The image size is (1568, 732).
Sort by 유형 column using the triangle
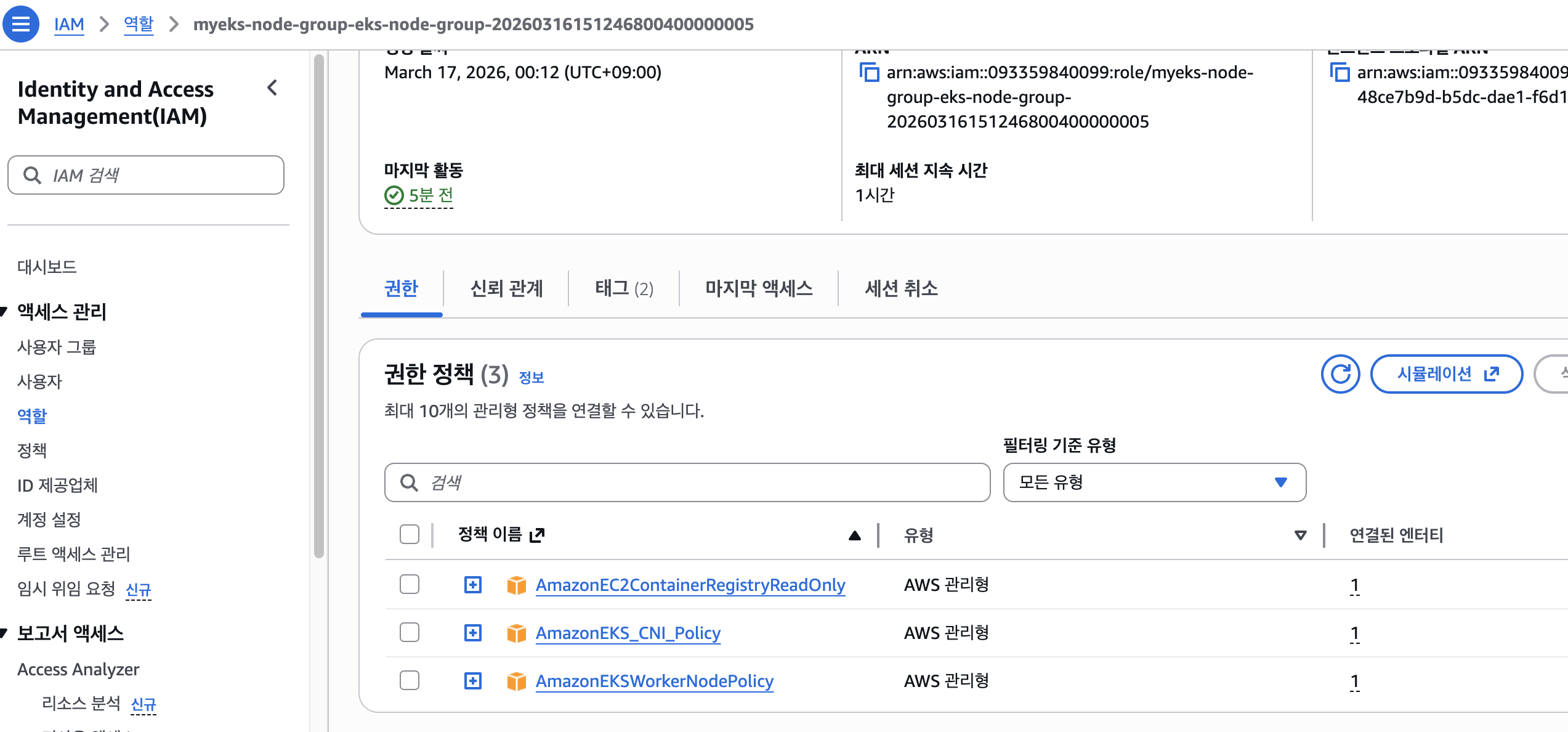[1300, 535]
